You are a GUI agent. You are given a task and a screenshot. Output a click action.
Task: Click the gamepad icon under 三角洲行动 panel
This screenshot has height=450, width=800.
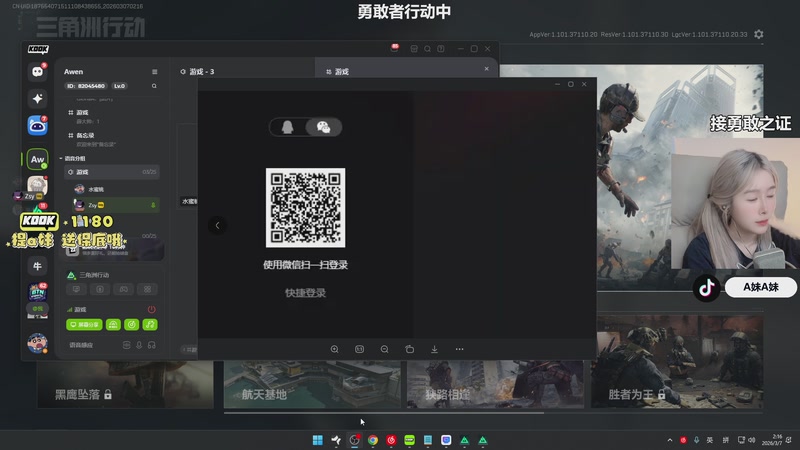(123, 289)
